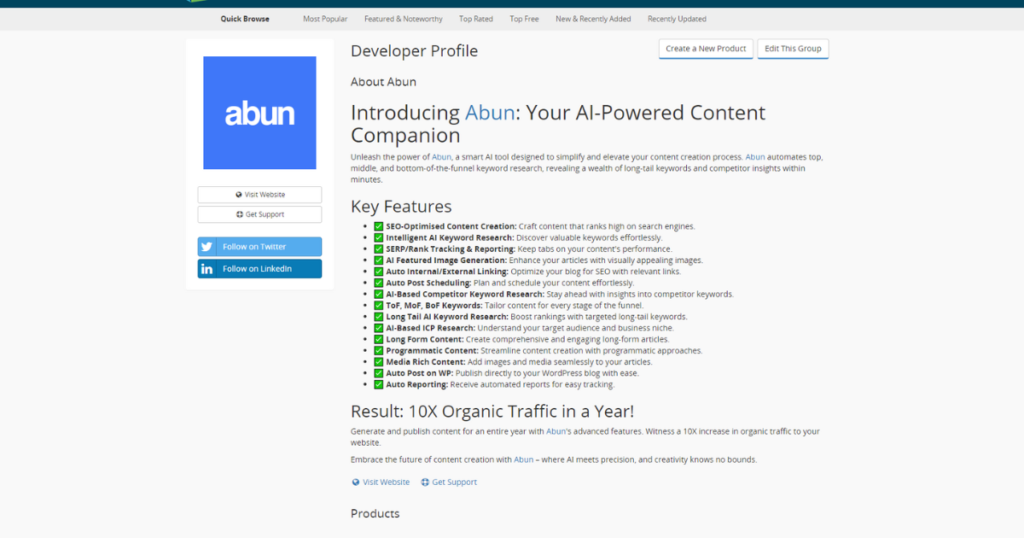This screenshot has height=538, width=1024.
Task: Click Abun link in the main heading
Action: pyautogui.click(x=489, y=113)
